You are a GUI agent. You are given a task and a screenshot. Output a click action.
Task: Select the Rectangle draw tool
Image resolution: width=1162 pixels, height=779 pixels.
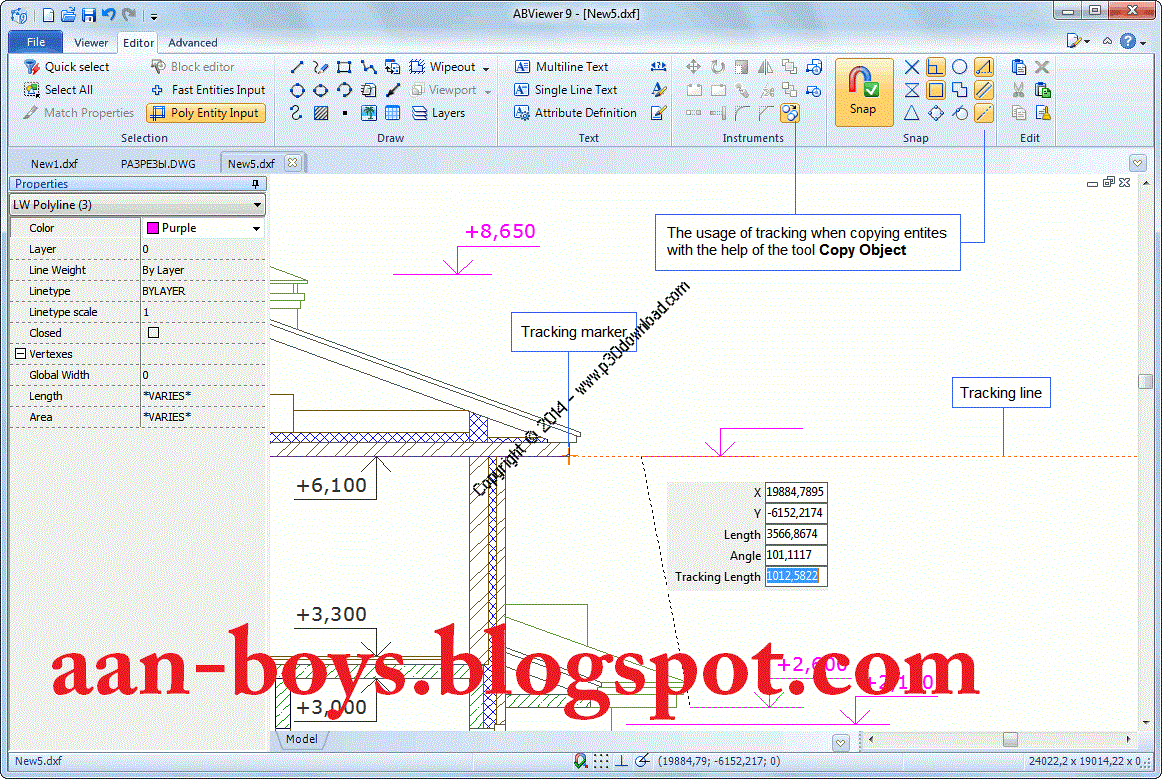(344, 67)
